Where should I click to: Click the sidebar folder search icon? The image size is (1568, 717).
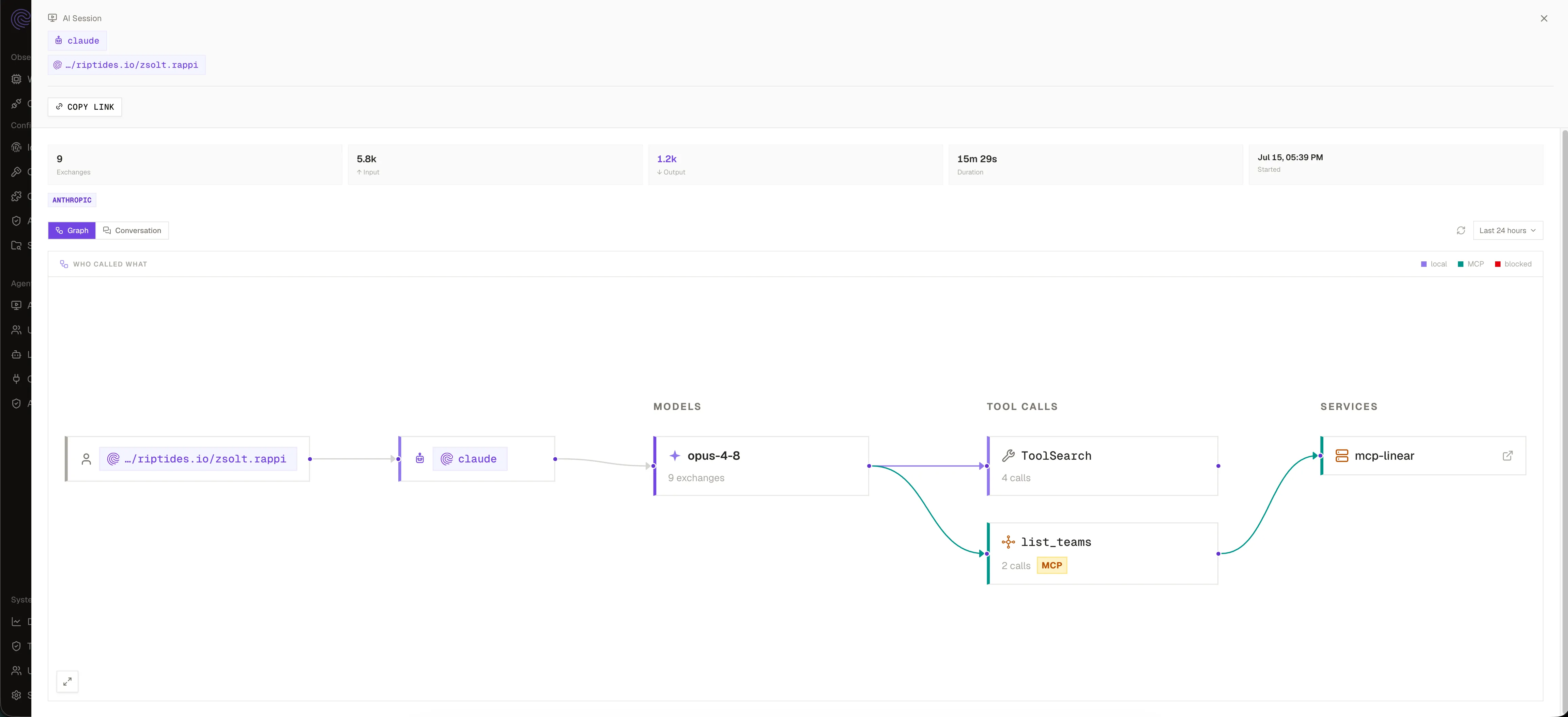point(16,245)
